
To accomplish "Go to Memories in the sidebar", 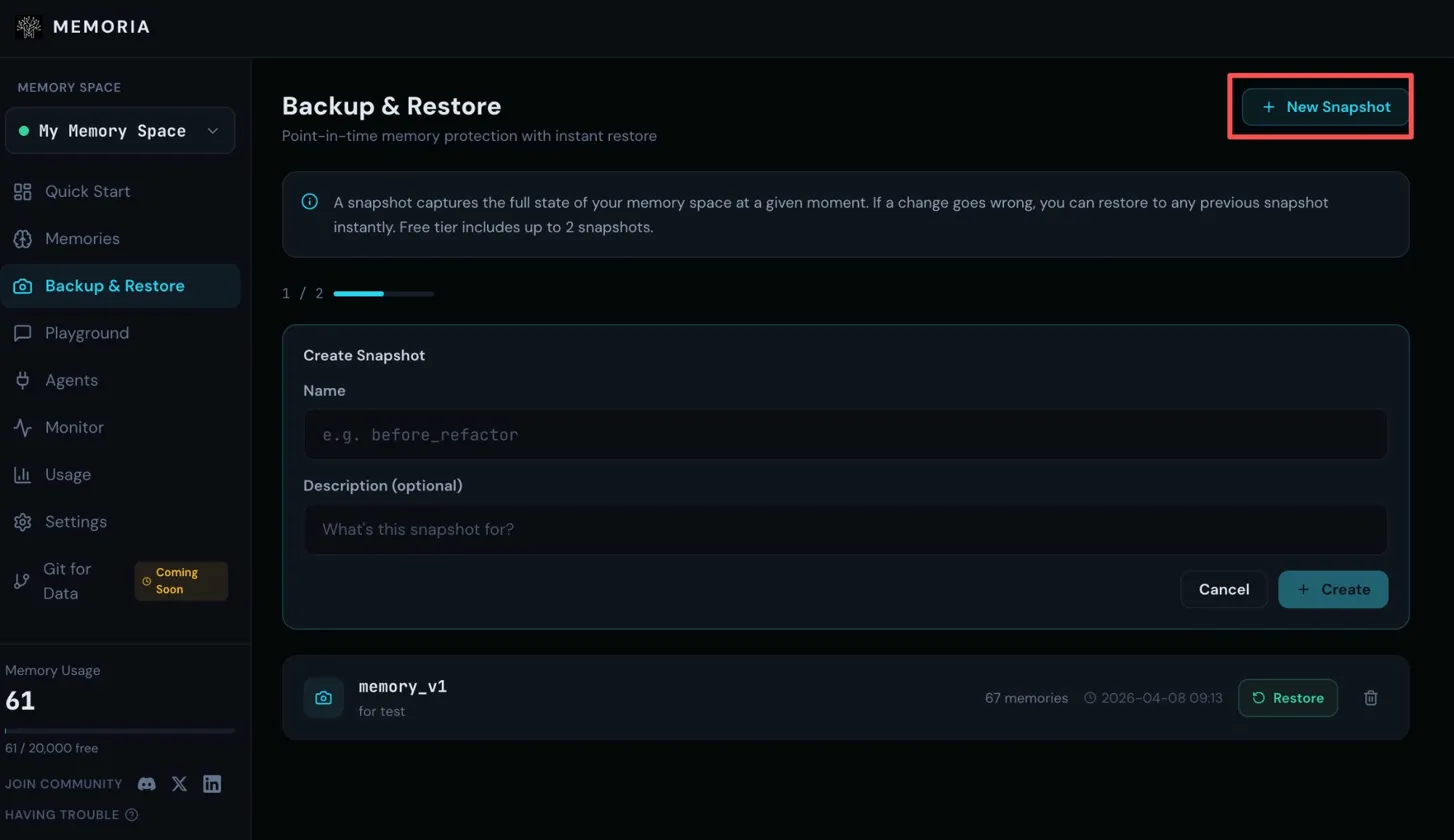I will coord(82,239).
